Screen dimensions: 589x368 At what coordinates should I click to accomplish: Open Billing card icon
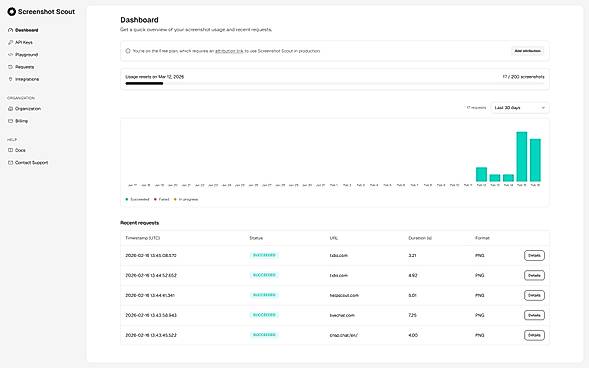coord(11,121)
